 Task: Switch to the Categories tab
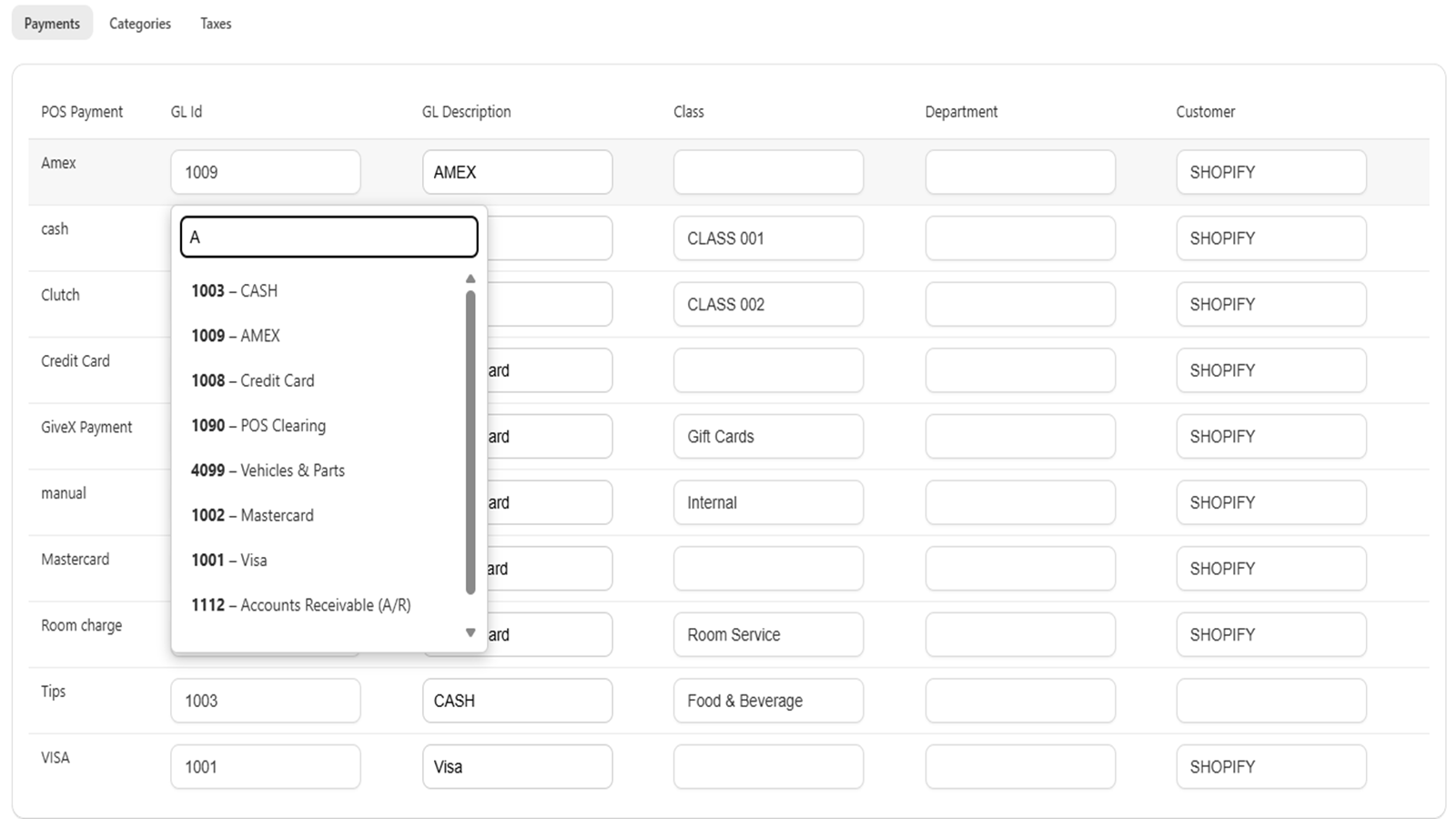click(139, 23)
